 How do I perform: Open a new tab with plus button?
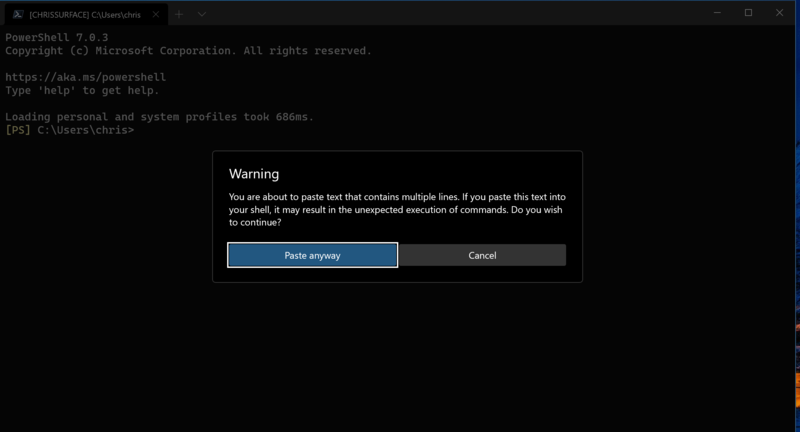coord(179,14)
